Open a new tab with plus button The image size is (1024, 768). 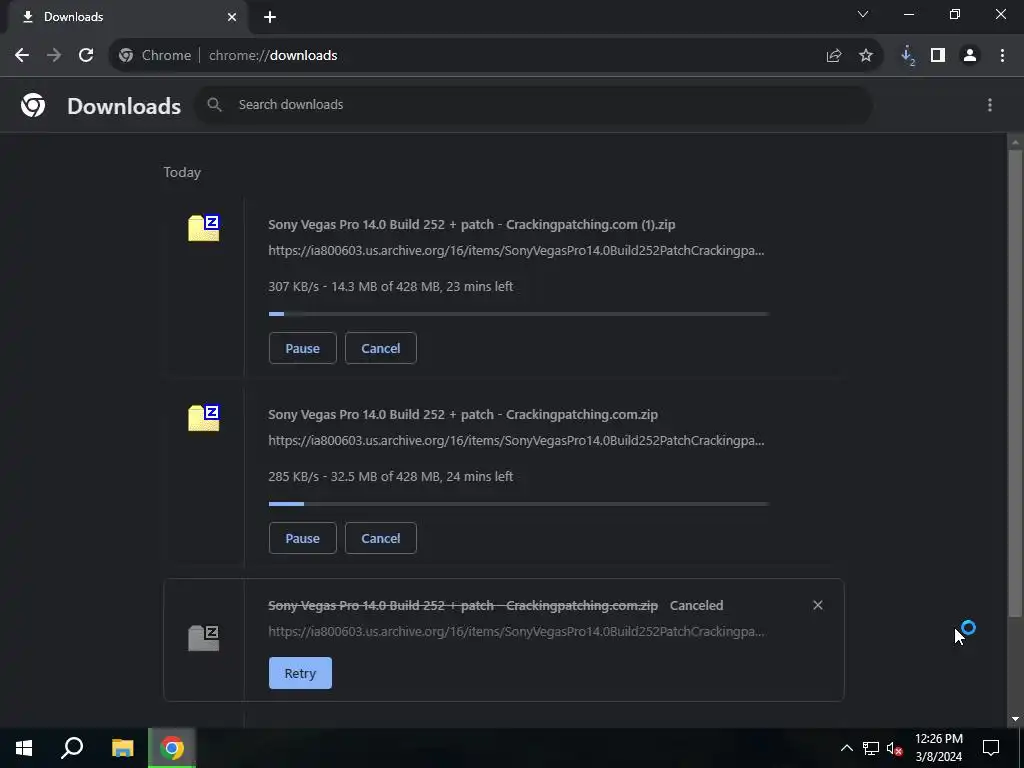click(x=270, y=17)
